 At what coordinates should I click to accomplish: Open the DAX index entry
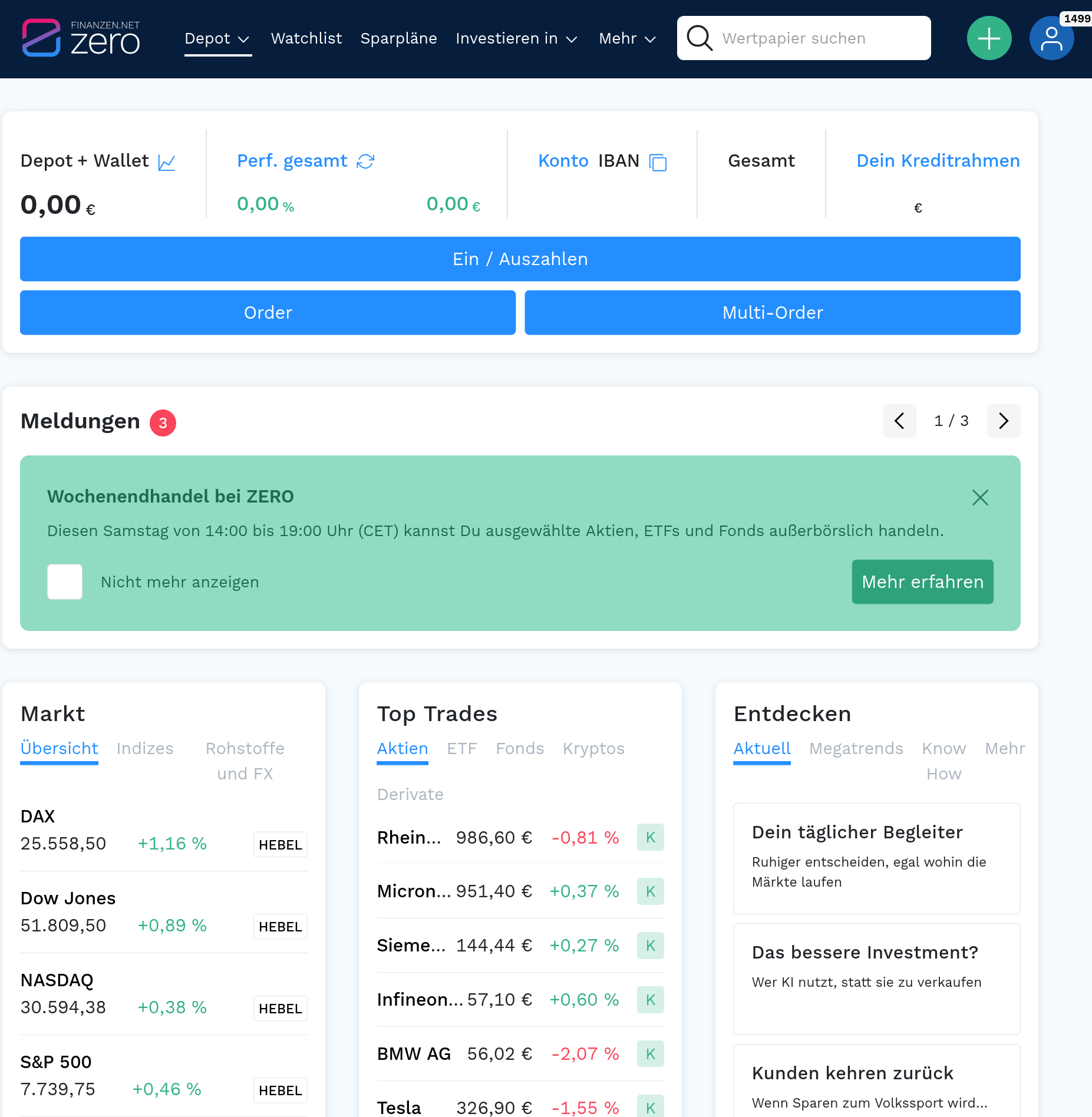point(164,831)
